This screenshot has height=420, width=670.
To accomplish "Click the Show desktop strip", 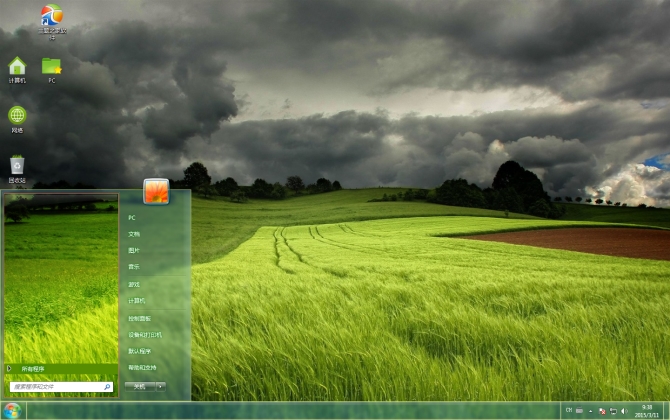I will (x=666, y=411).
